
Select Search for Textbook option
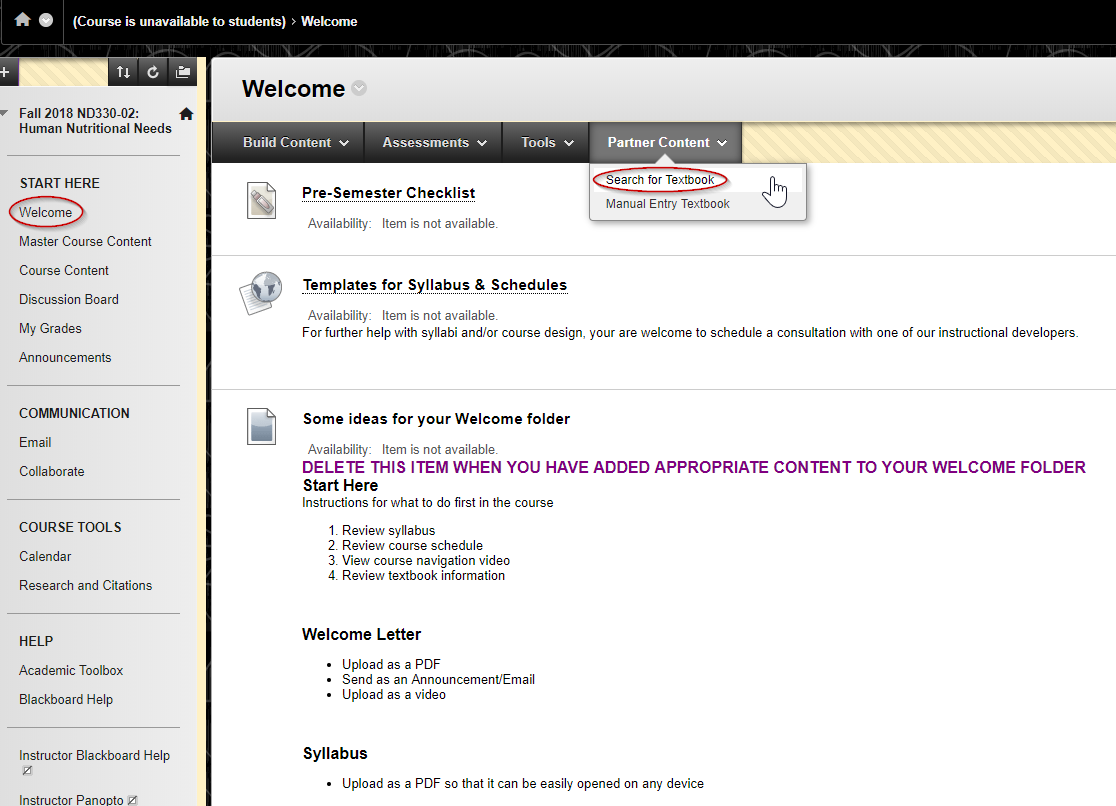tap(660, 180)
